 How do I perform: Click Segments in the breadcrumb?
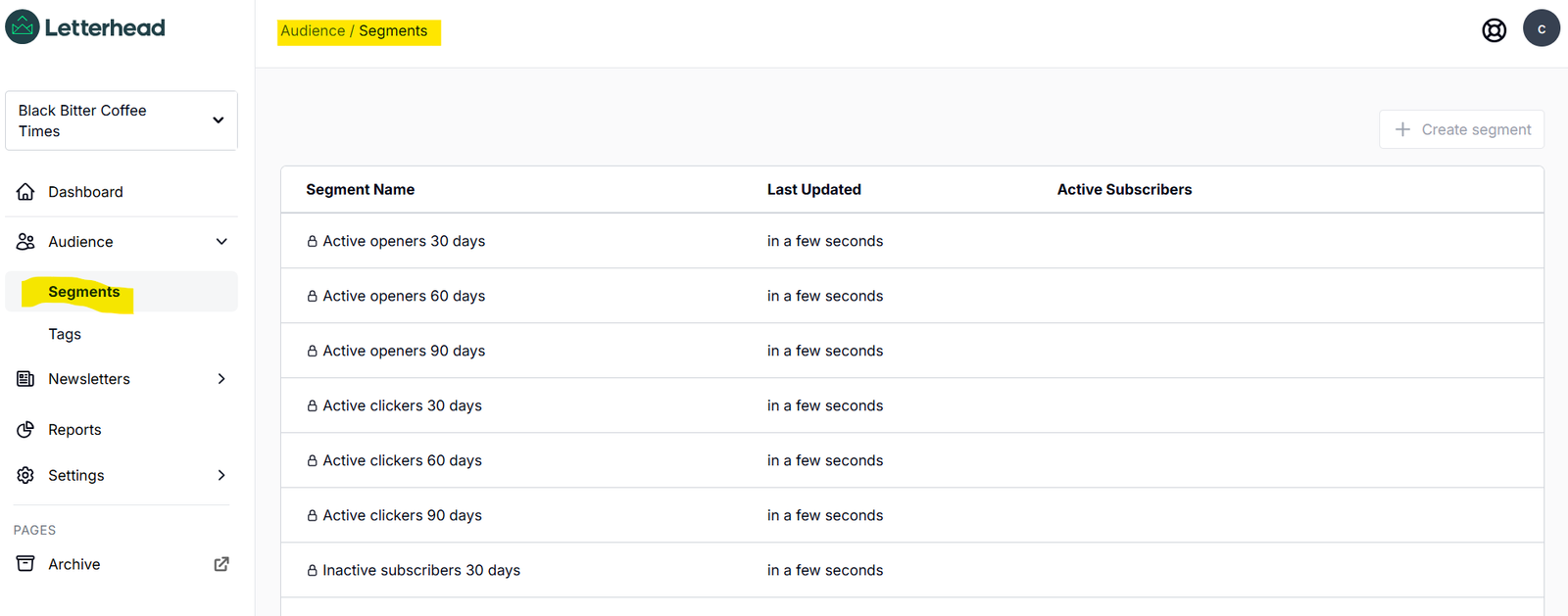click(393, 30)
